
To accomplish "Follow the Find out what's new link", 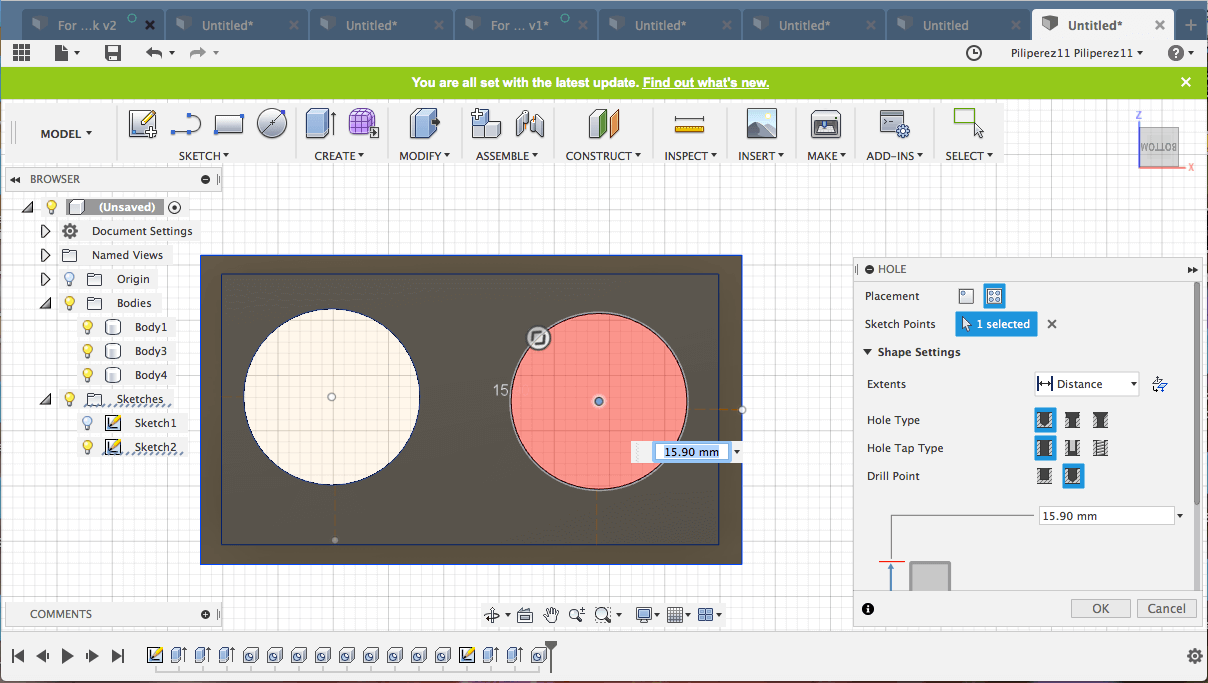I will (x=705, y=83).
